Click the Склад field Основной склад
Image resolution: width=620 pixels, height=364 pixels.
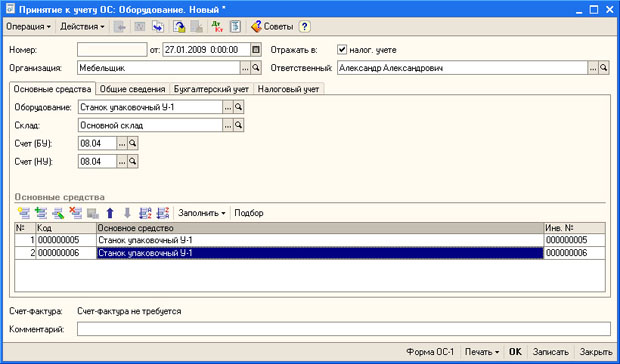pos(150,125)
